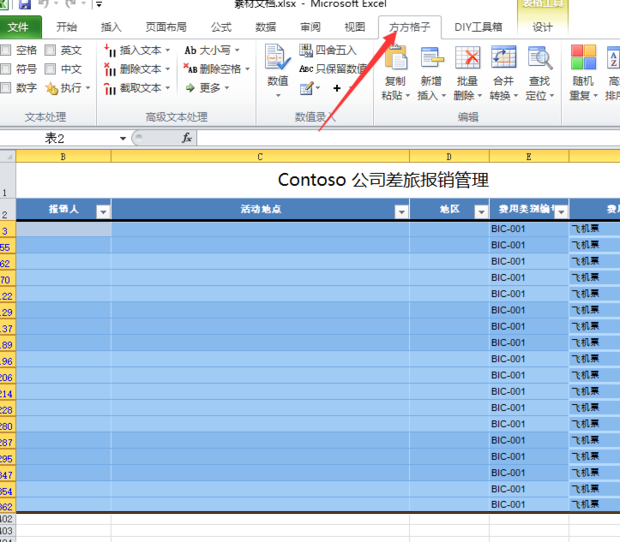Select column E header
The width and height of the screenshot is (620, 542).
[x=529, y=157]
